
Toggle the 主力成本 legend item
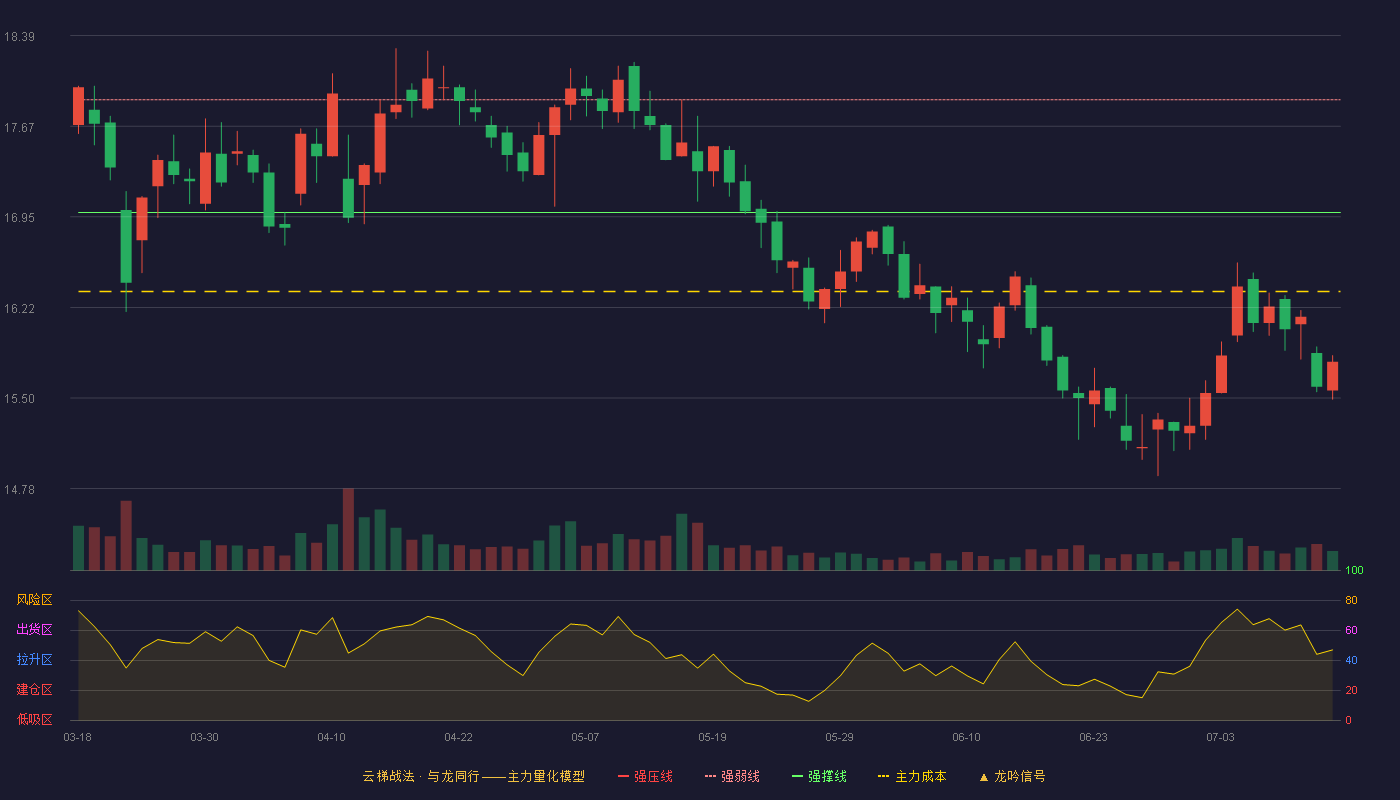pos(912,776)
